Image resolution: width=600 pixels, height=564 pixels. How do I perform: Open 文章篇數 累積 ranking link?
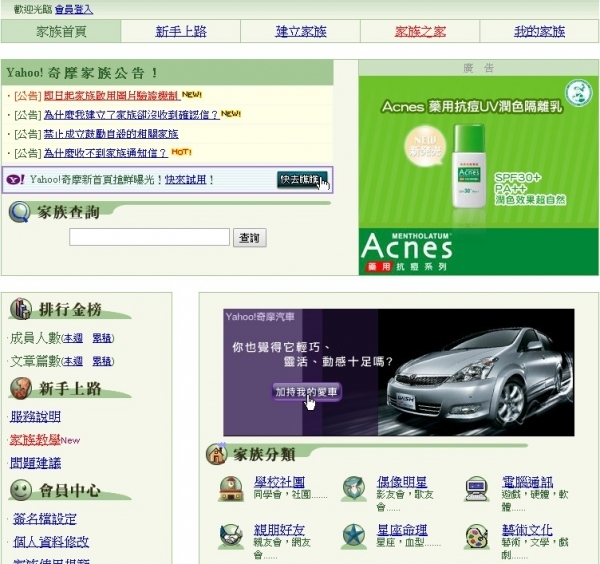[x=102, y=361]
